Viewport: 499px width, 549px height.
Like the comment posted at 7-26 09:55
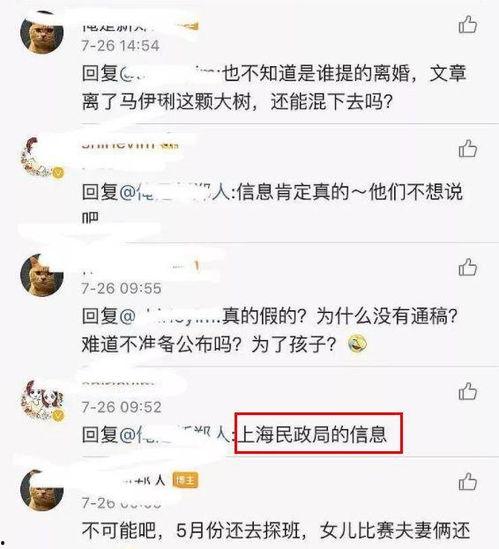[468, 267]
